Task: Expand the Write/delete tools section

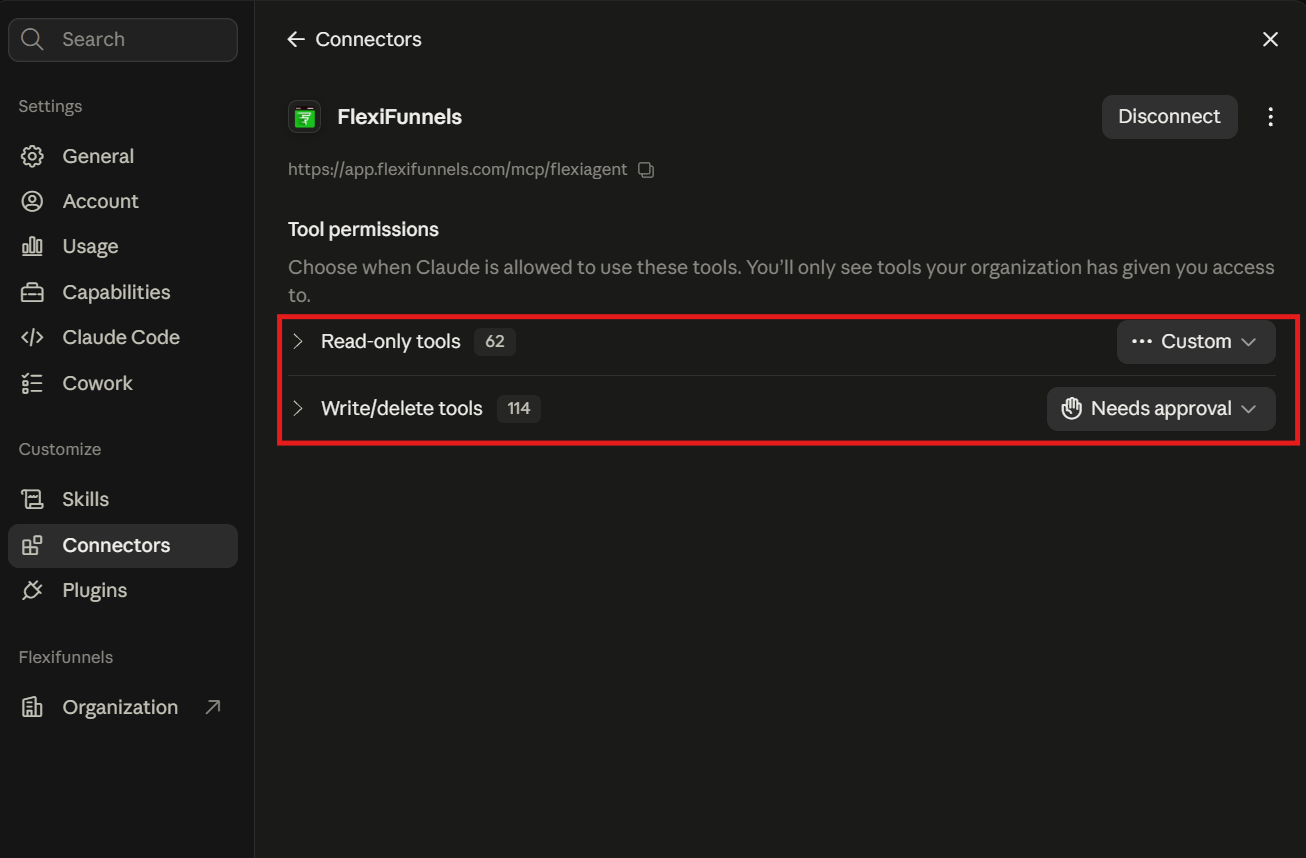Action: (x=298, y=409)
